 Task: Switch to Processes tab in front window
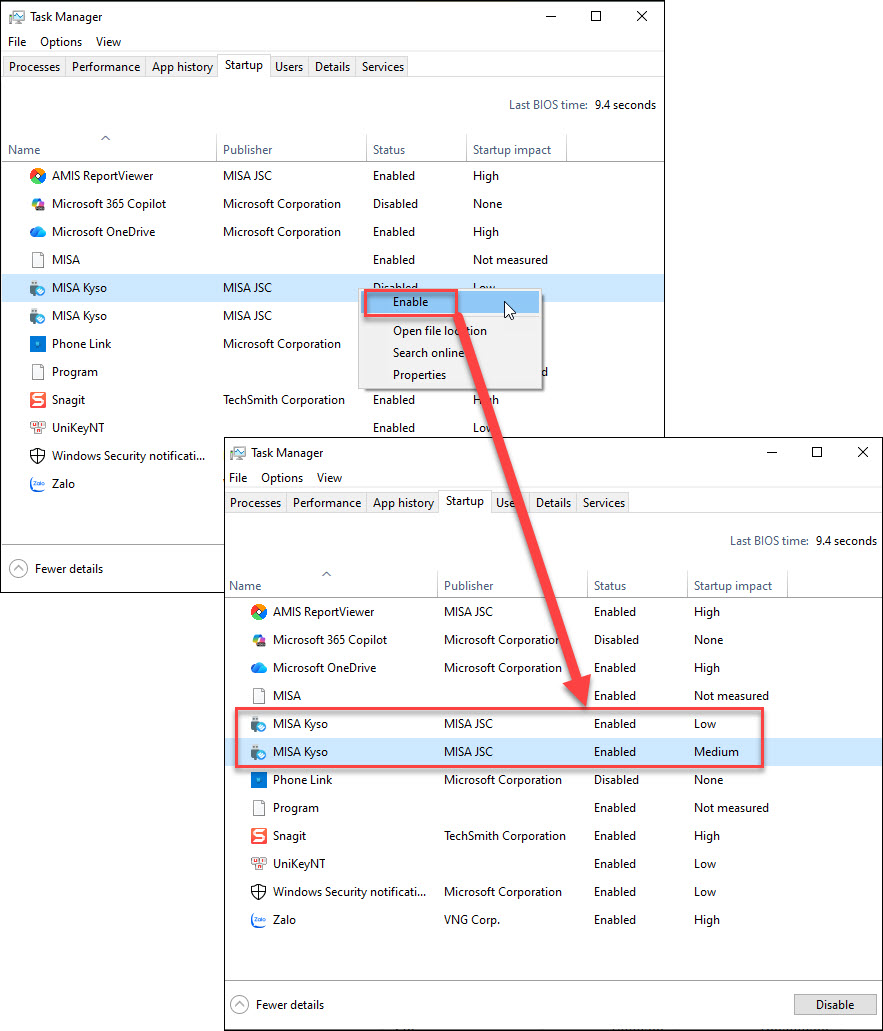coord(256,503)
